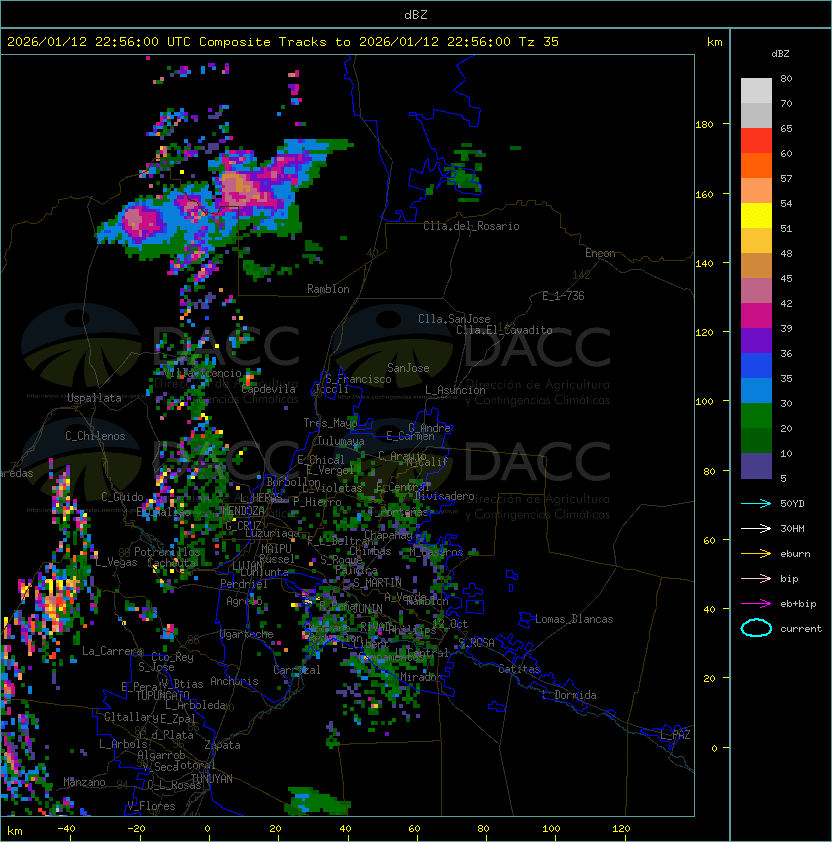Select the red 60-65 dBZ swatch
832x842 pixels.
click(x=756, y=141)
